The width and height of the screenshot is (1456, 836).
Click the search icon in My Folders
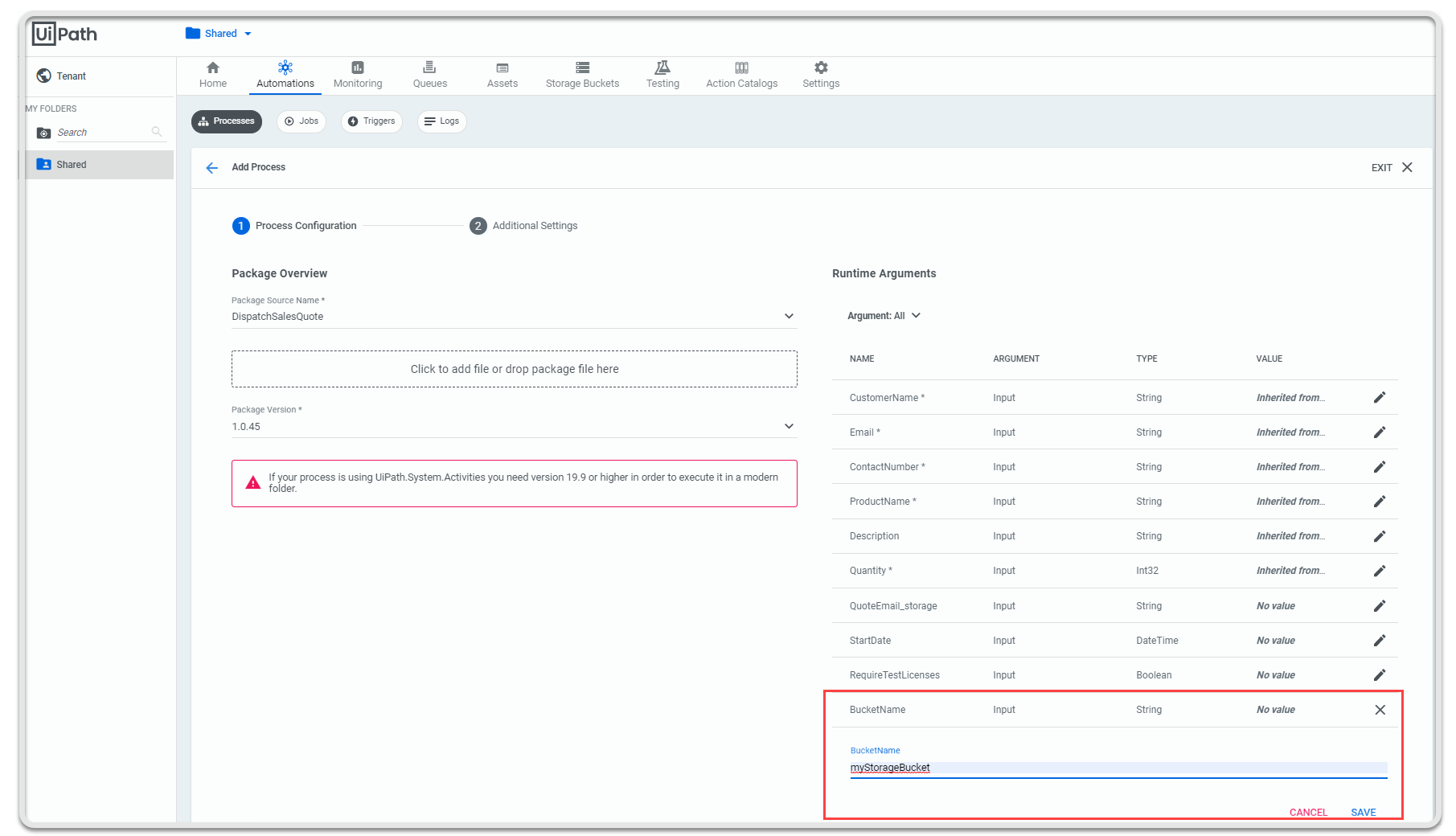coord(157,132)
